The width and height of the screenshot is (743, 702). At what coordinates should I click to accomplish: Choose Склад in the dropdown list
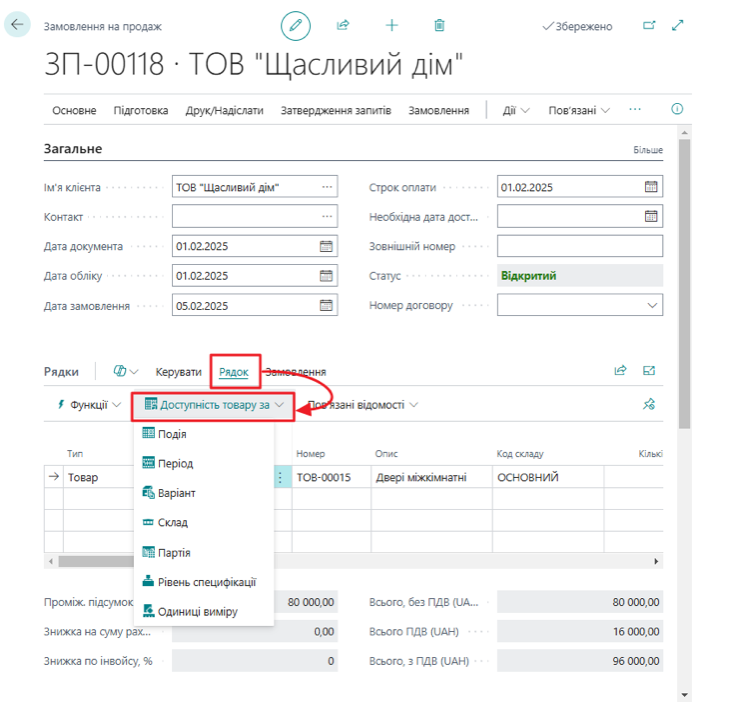coord(172,522)
